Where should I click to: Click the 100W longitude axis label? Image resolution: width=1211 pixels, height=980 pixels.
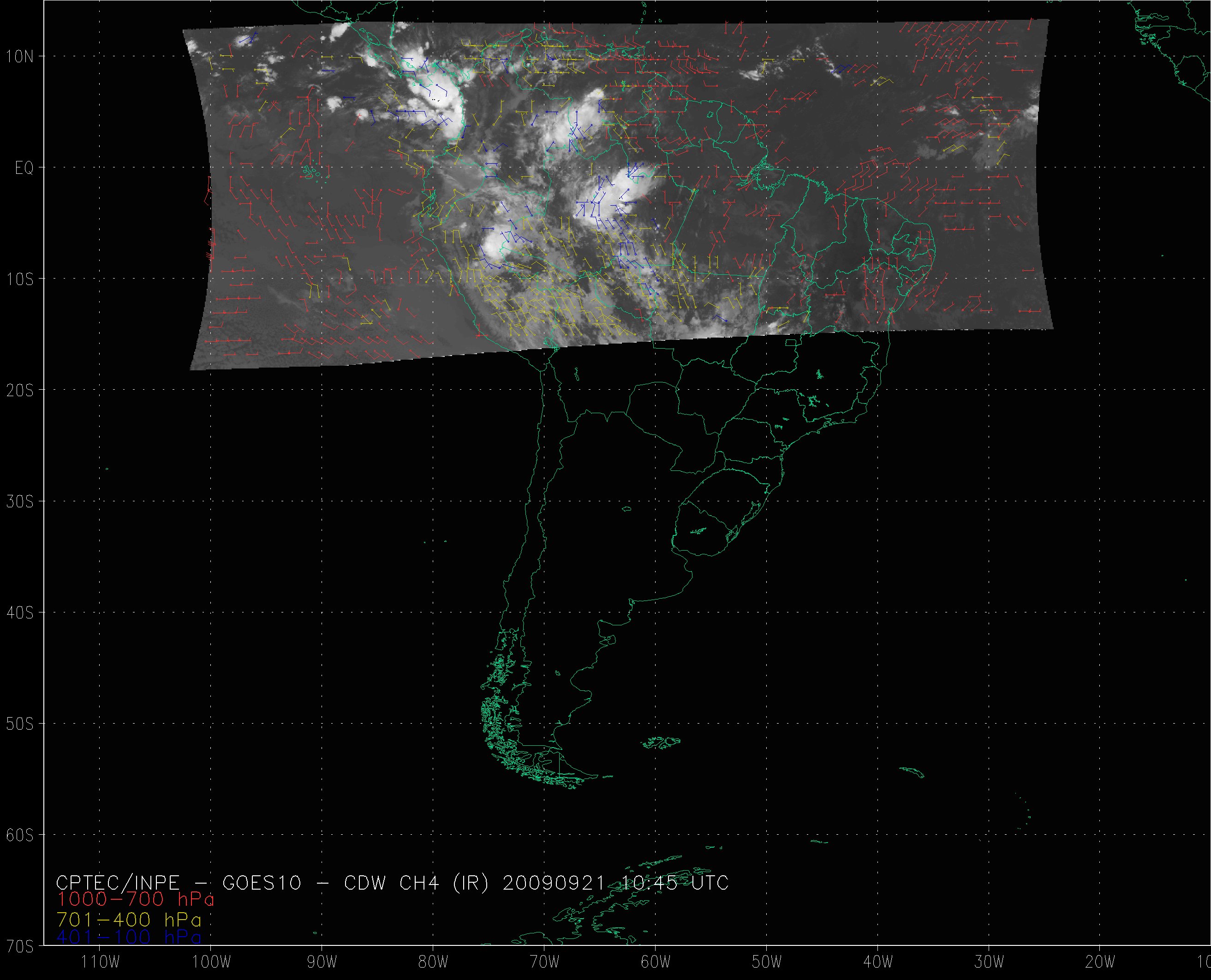point(211,962)
